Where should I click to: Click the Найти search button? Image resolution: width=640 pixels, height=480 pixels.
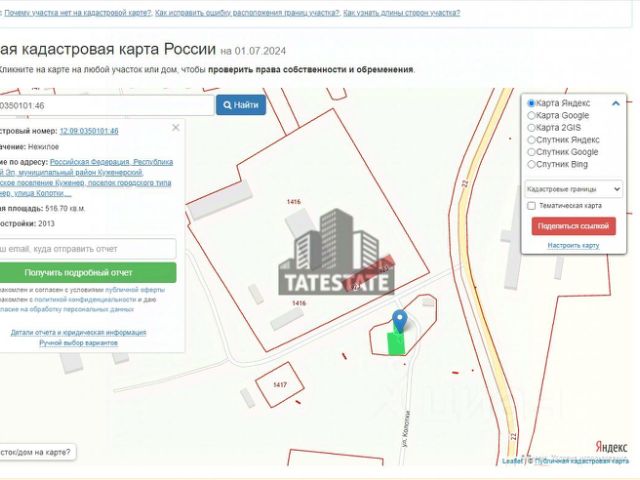pos(241,105)
